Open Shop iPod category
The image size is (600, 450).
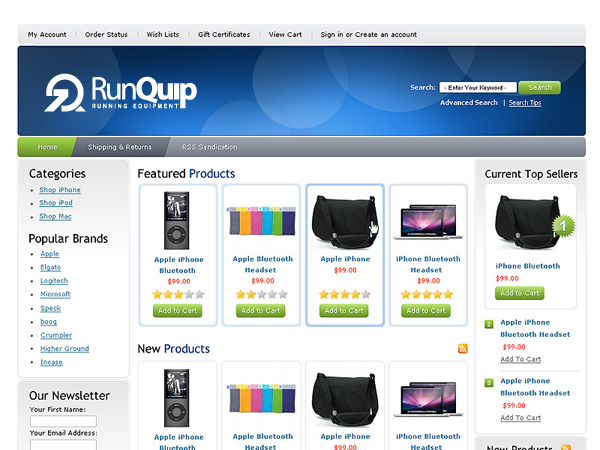point(55,203)
